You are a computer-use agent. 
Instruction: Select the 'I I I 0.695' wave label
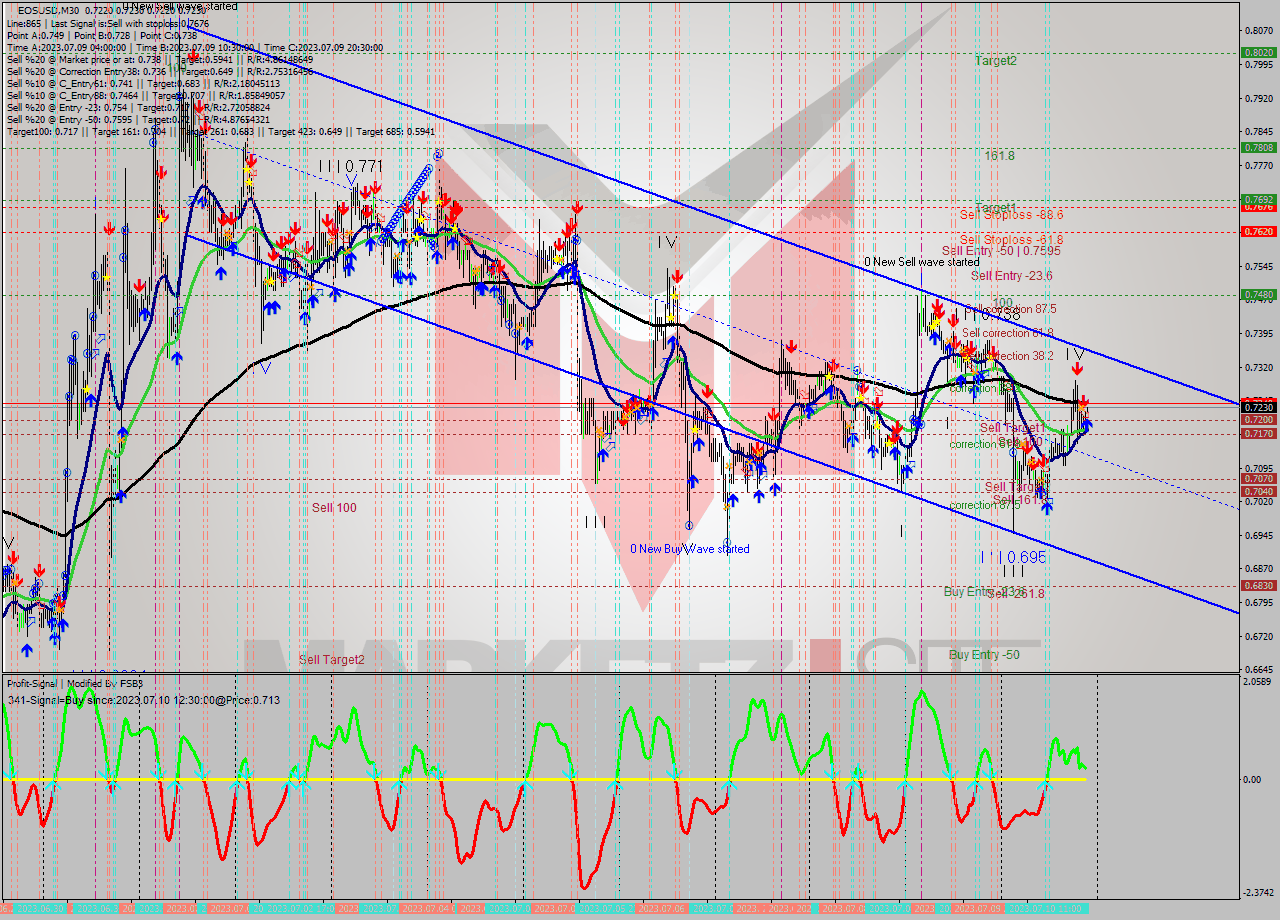point(1012,557)
